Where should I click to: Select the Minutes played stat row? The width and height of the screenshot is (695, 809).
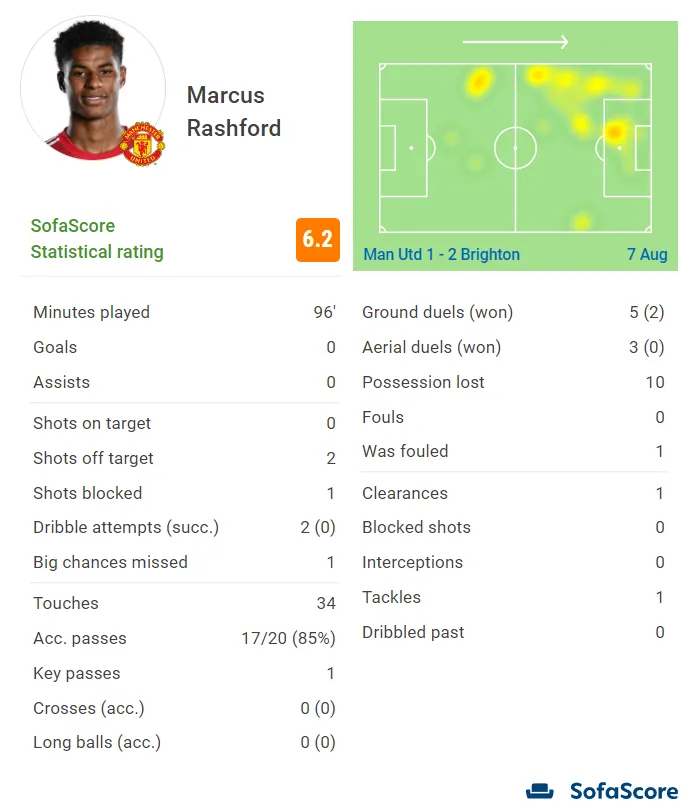(184, 312)
